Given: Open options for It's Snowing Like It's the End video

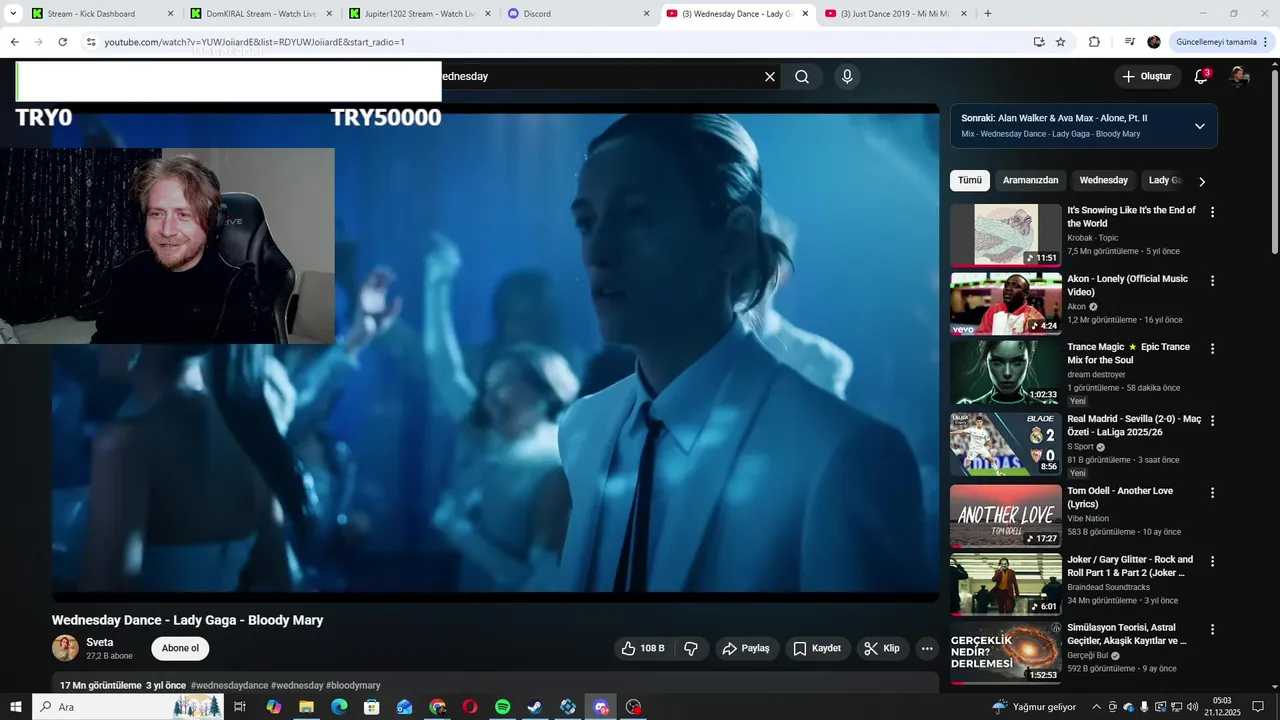Looking at the screenshot, I should [x=1212, y=212].
